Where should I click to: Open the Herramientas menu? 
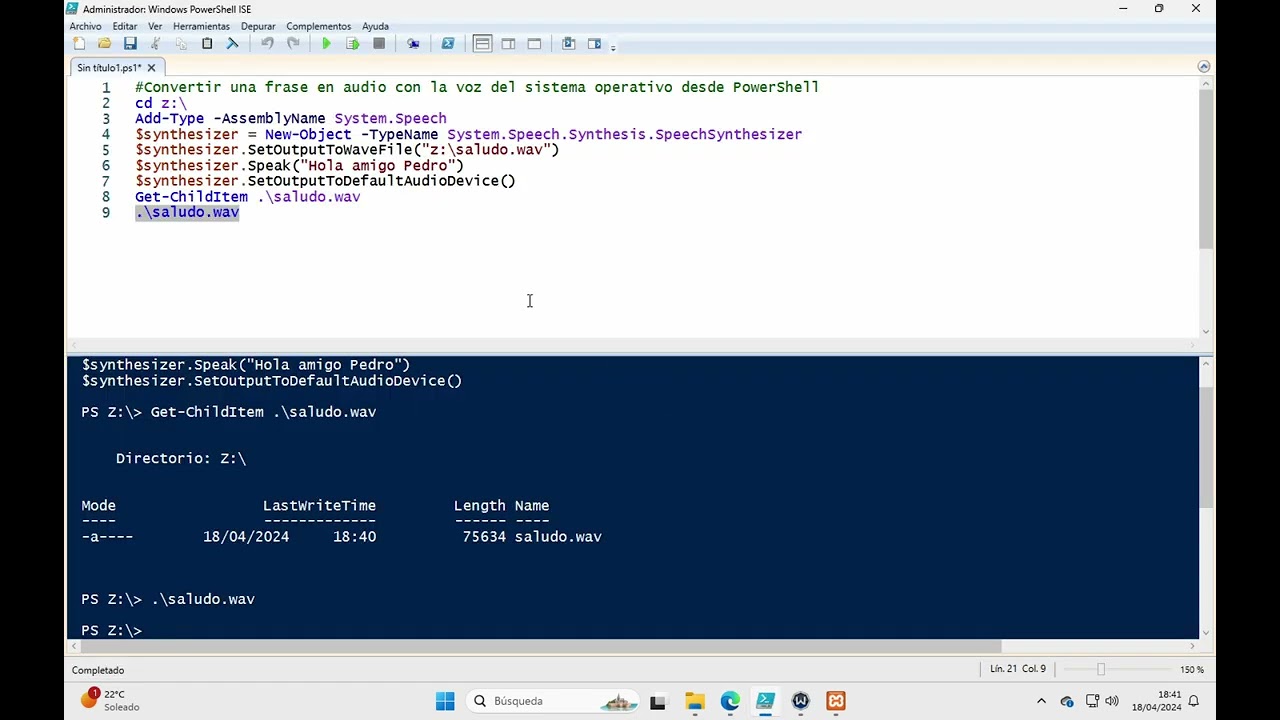coord(201,26)
